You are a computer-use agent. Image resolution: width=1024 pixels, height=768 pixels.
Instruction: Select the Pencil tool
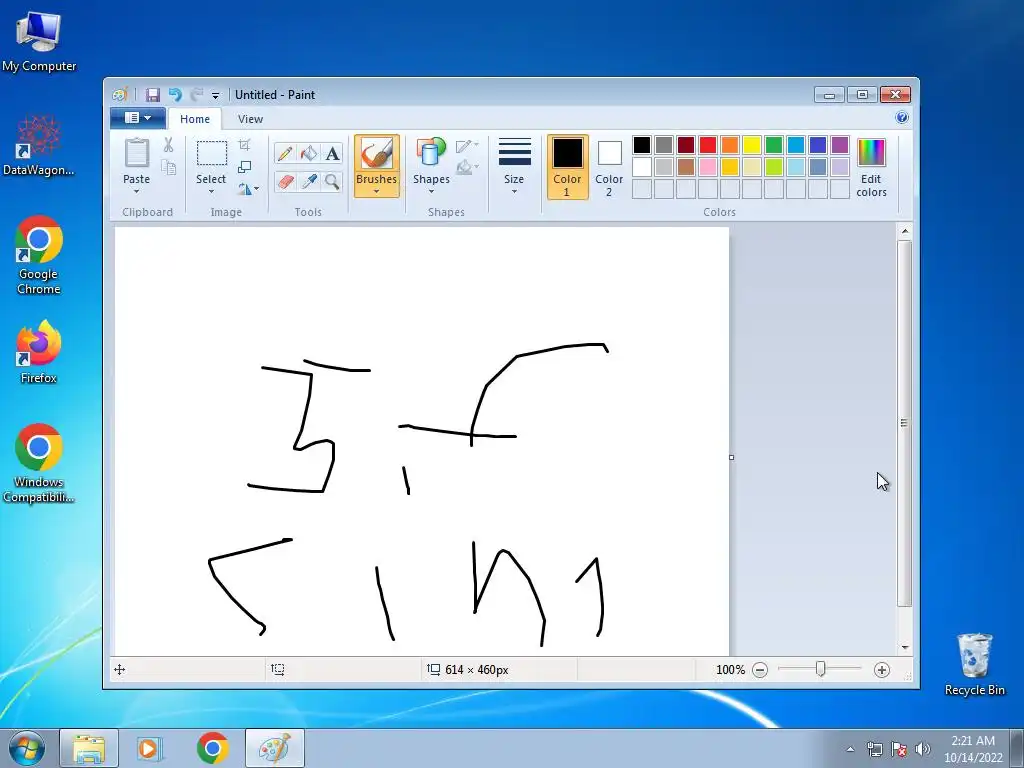click(x=285, y=153)
